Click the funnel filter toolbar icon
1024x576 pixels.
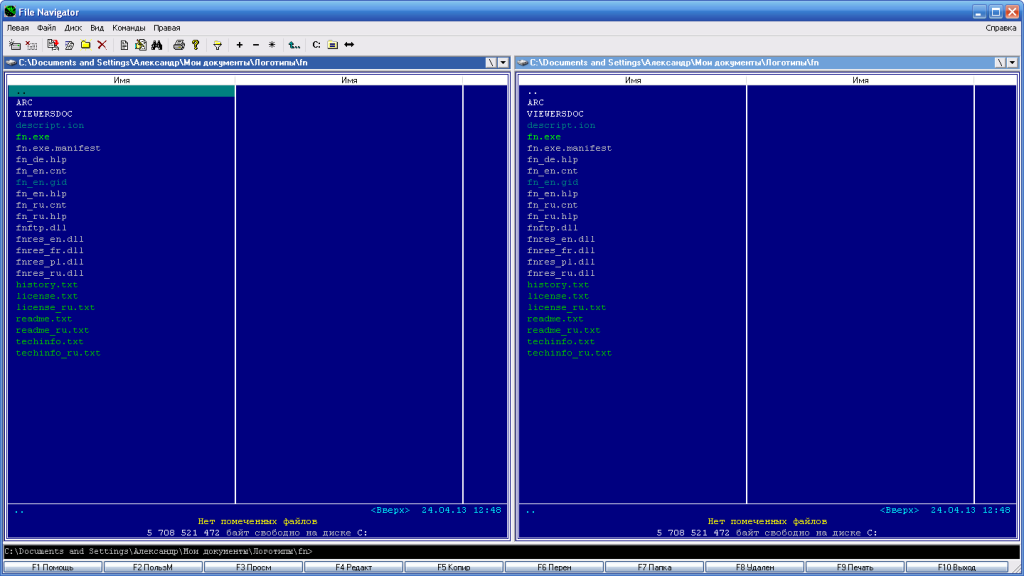tap(217, 45)
